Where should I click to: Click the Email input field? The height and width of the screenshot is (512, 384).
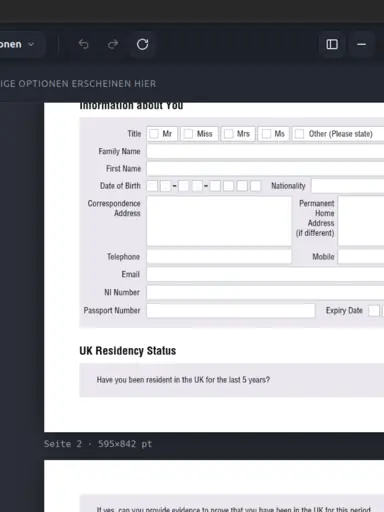click(x=265, y=274)
